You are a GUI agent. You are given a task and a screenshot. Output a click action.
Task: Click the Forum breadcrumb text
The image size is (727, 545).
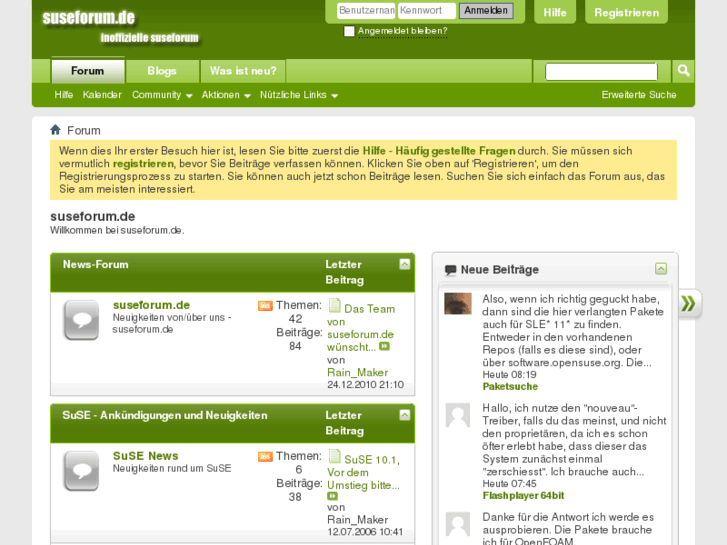tap(83, 130)
